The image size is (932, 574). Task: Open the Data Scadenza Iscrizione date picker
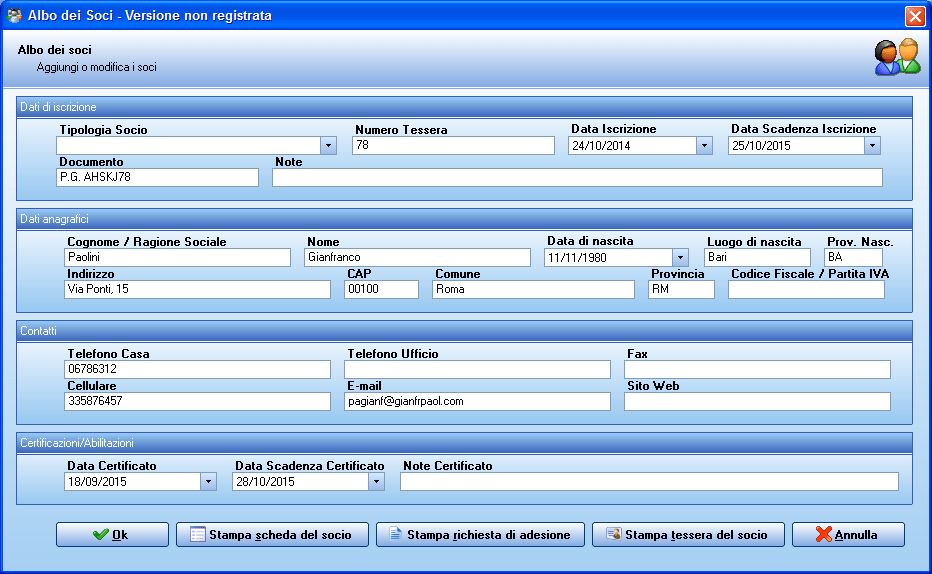pos(872,146)
